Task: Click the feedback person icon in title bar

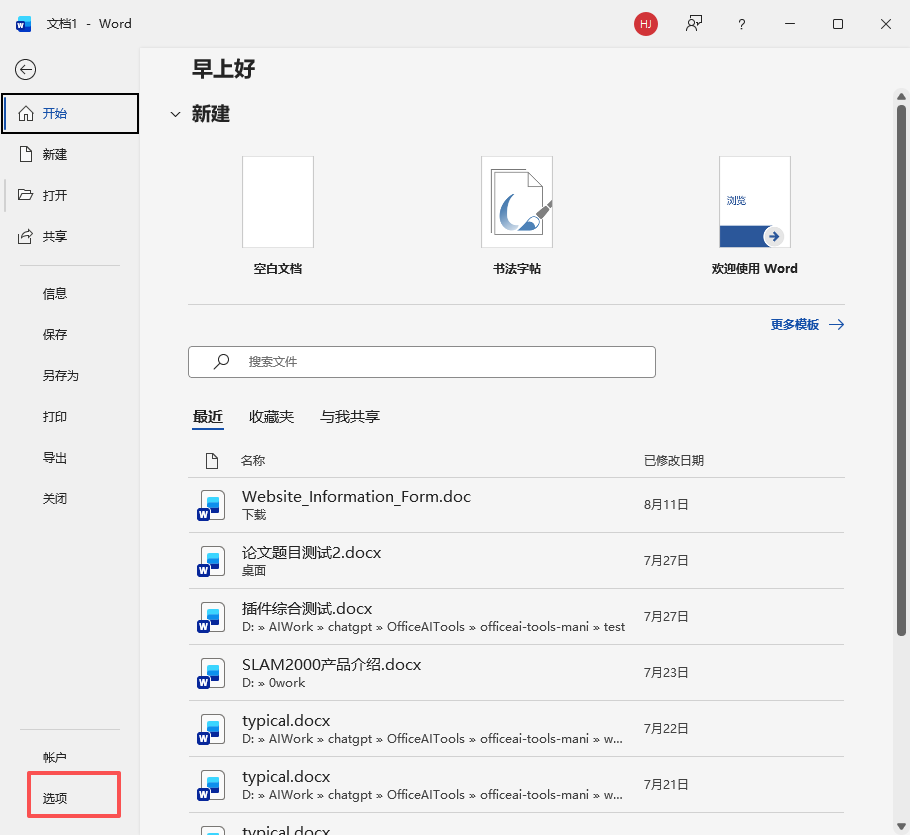Action: pyautogui.click(x=694, y=24)
